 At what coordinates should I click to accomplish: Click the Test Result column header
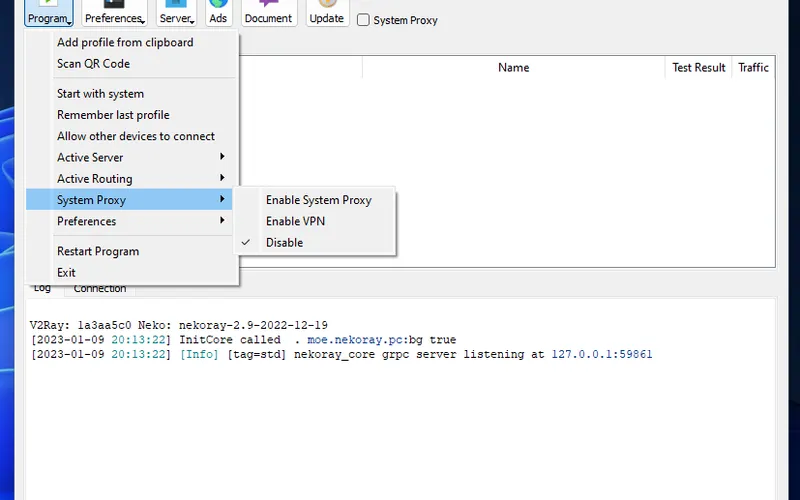pyautogui.click(x=698, y=67)
